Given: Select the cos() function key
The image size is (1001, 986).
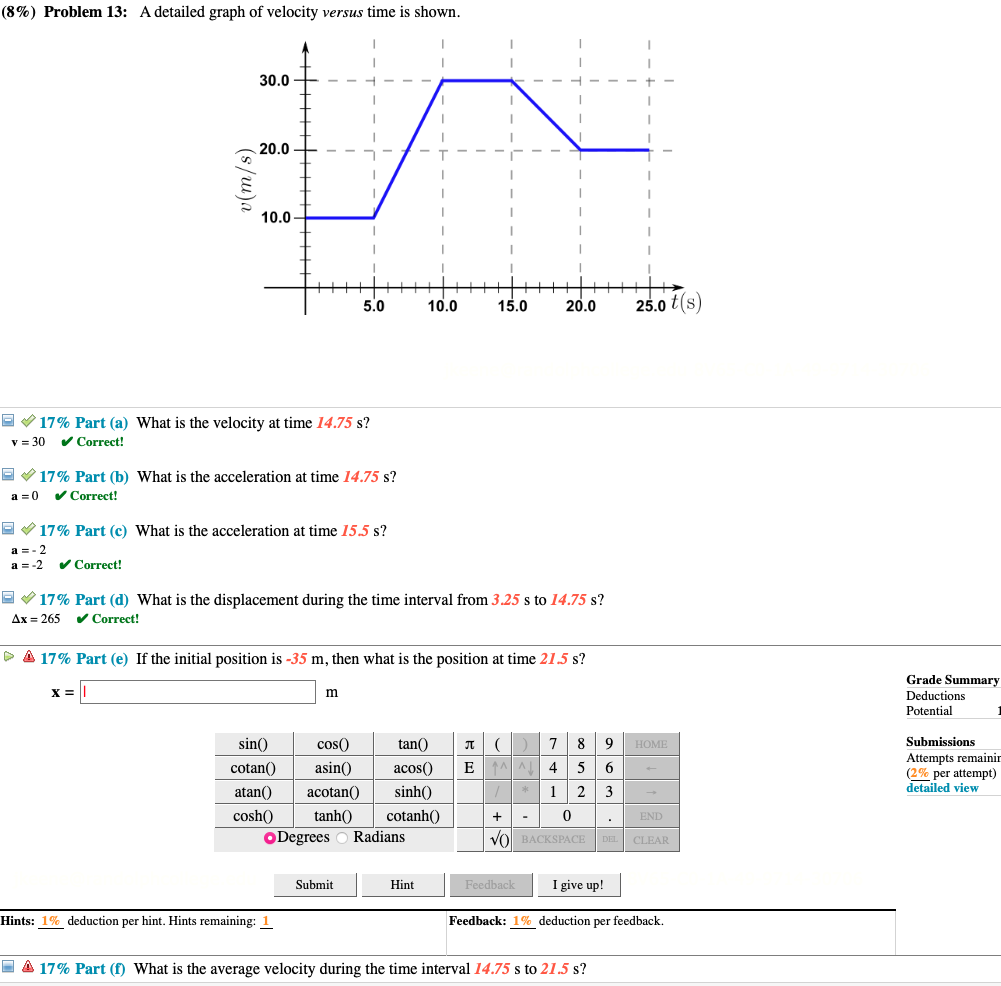Looking at the screenshot, I should point(333,744).
